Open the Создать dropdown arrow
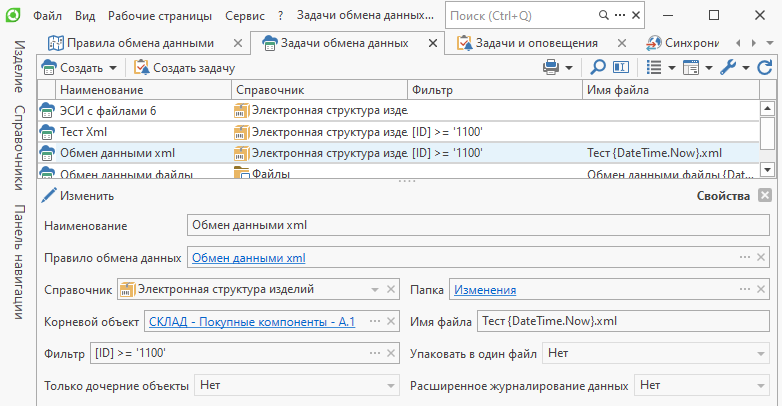Image resolution: width=782 pixels, height=406 pixels. (113, 67)
